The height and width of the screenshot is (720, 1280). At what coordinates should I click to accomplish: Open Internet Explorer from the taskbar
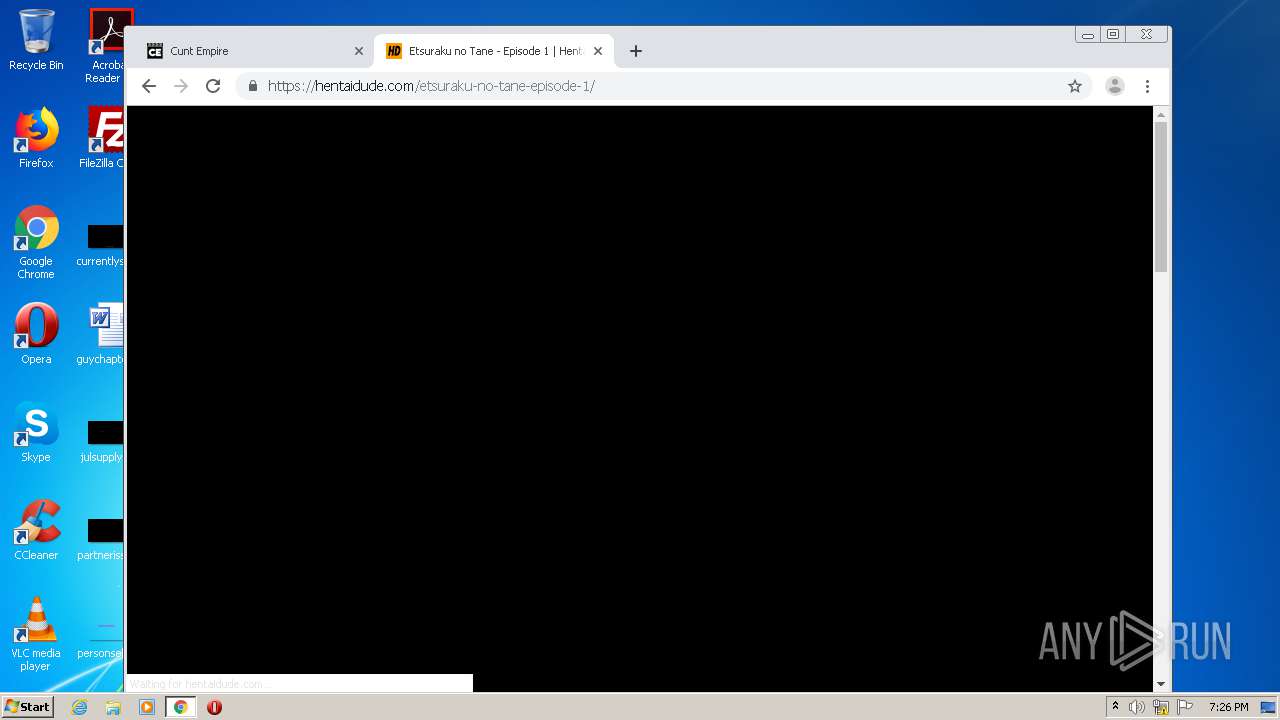click(x=79, y=707)
